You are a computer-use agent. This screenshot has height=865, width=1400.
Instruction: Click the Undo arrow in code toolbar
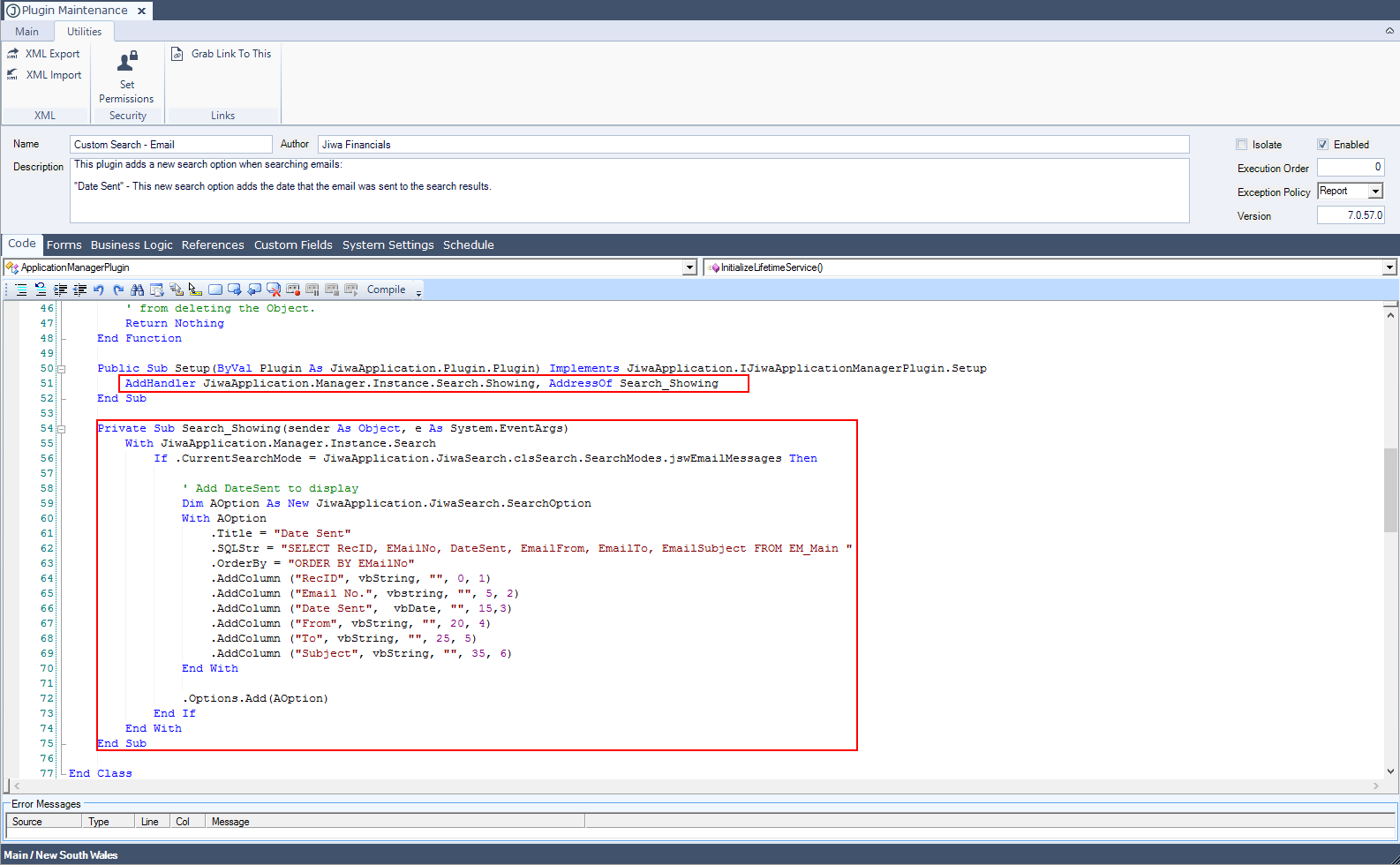pos(99,290)
